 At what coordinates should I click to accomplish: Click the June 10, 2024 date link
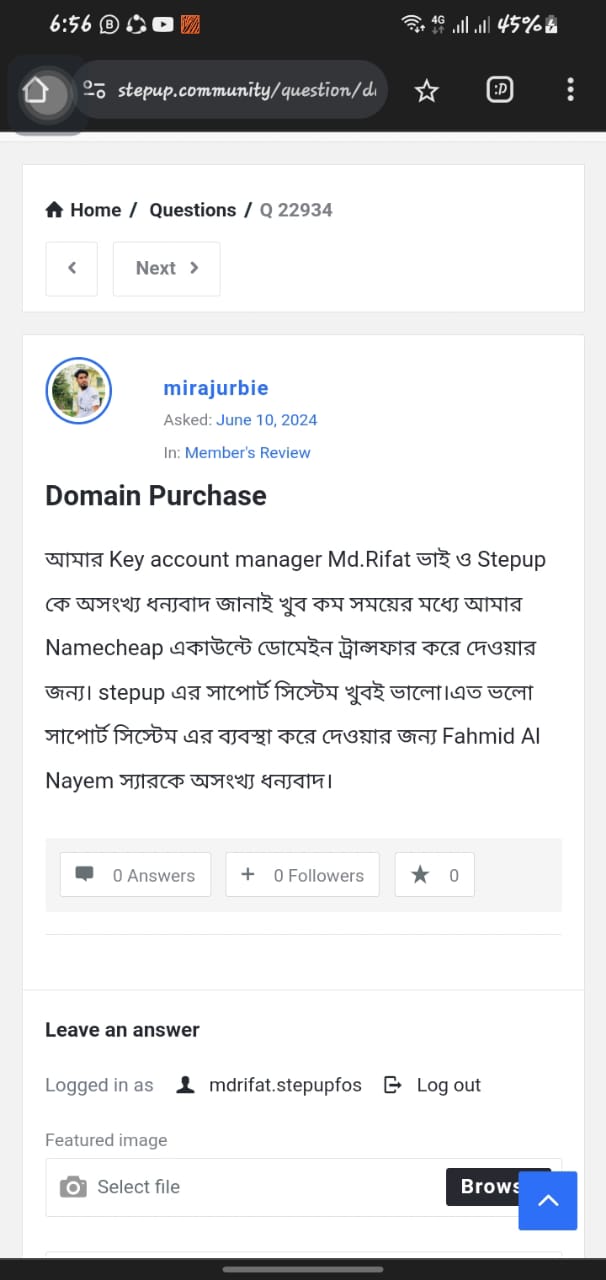[x=266, y=420]
